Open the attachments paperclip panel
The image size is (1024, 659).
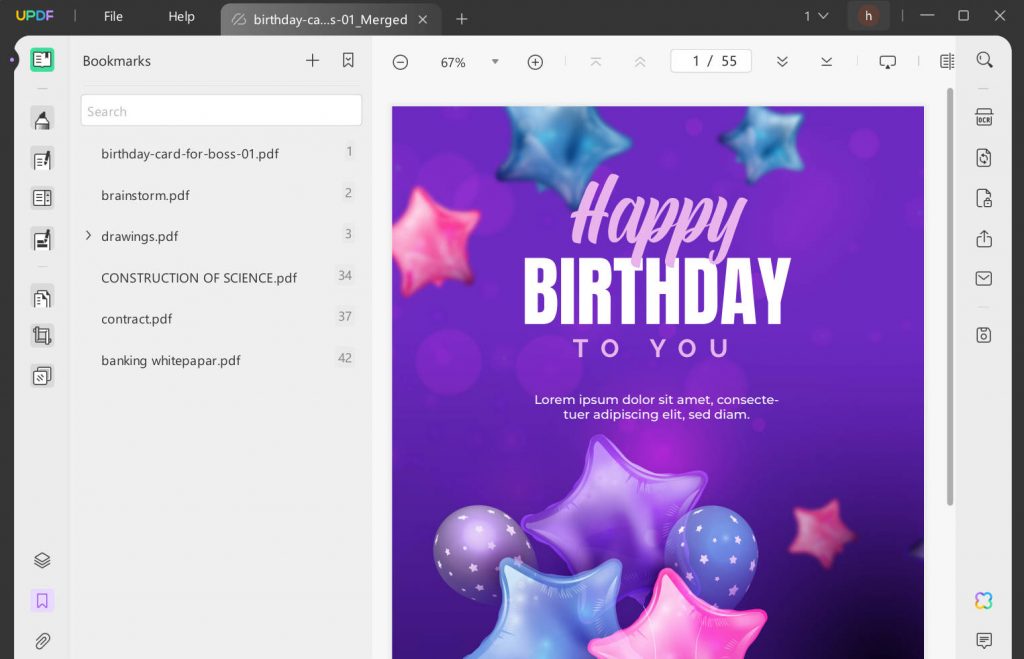coord(42,641)
